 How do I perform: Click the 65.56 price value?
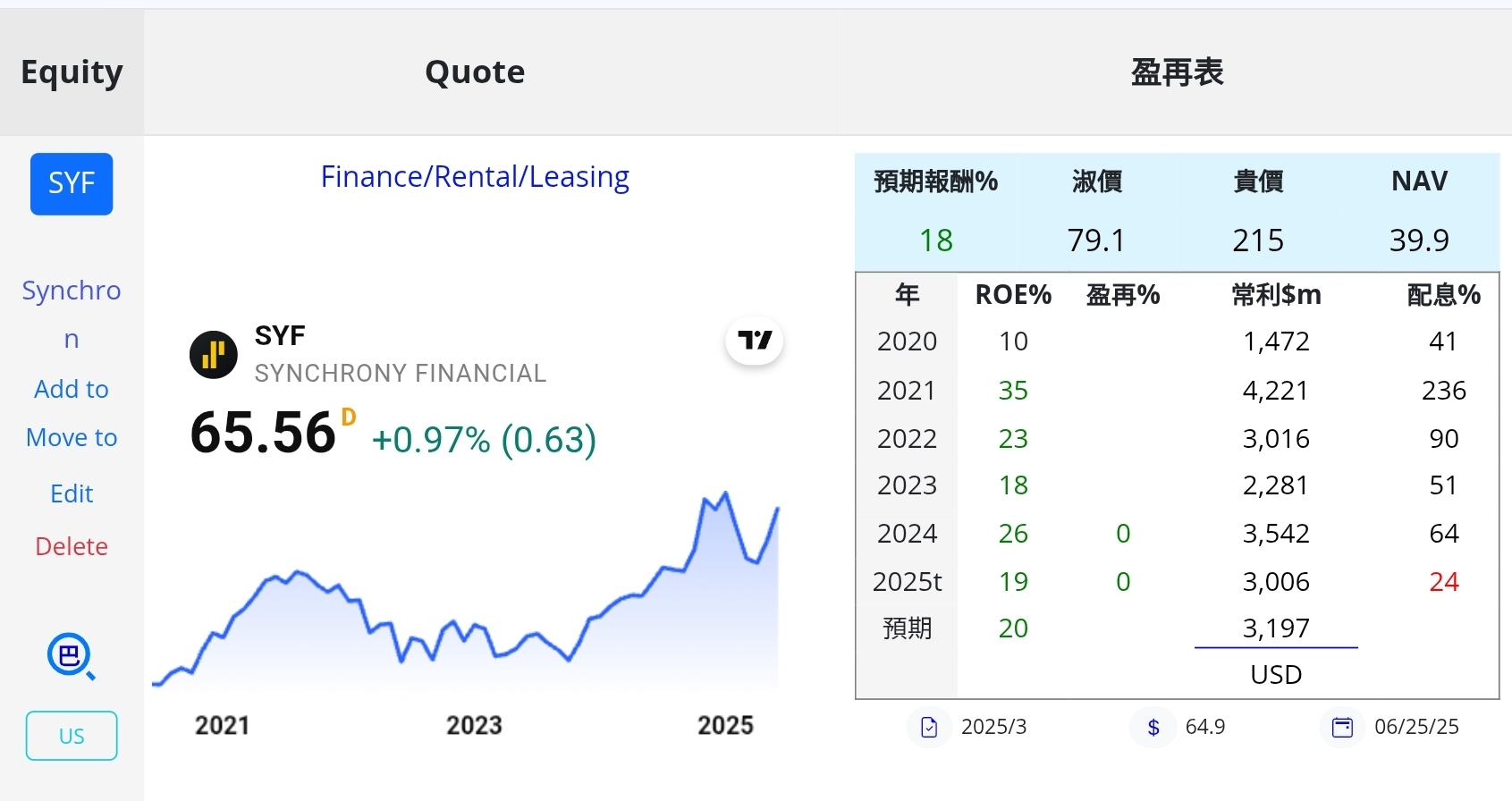263,434
